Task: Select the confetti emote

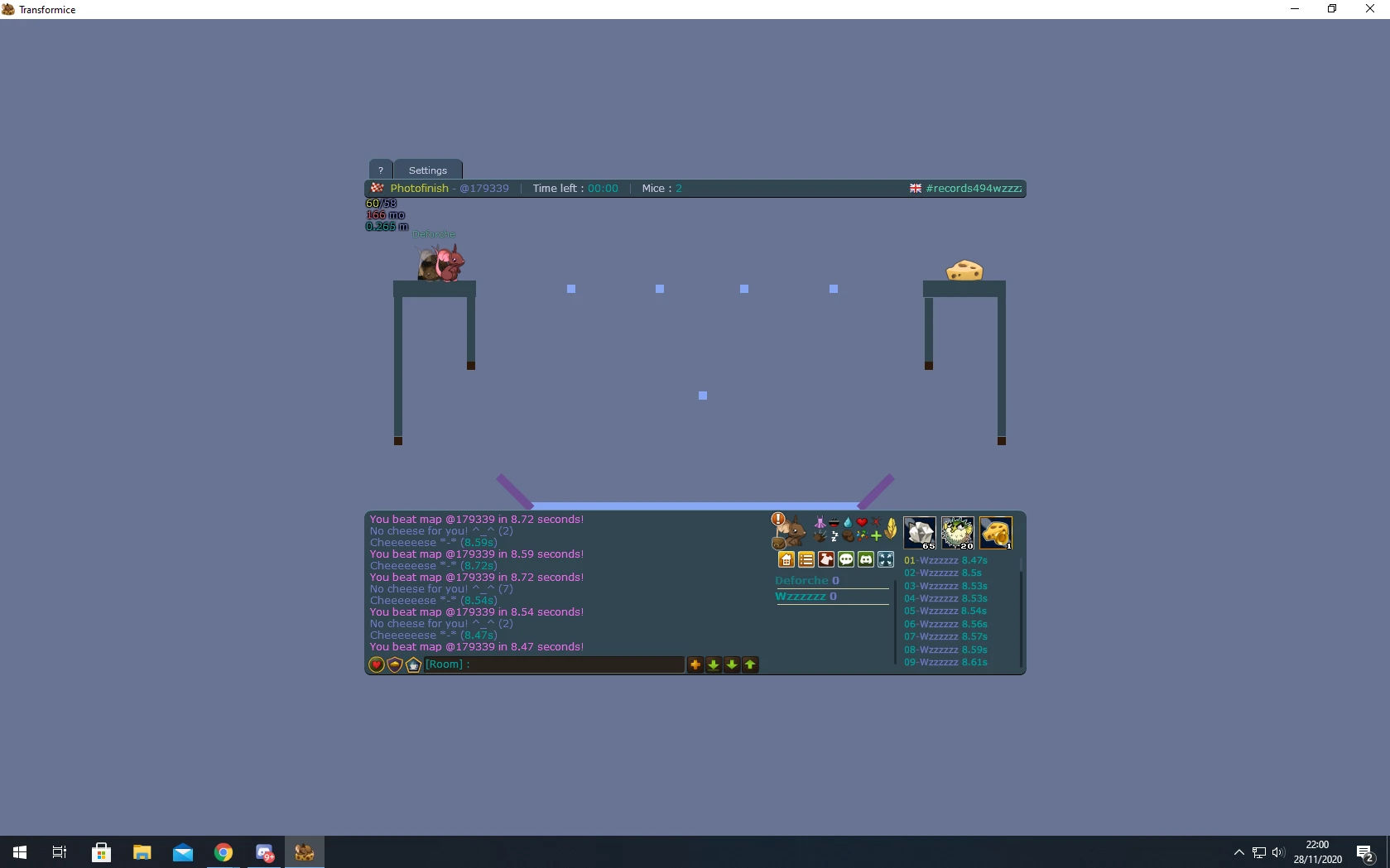Action: (862, 536)
